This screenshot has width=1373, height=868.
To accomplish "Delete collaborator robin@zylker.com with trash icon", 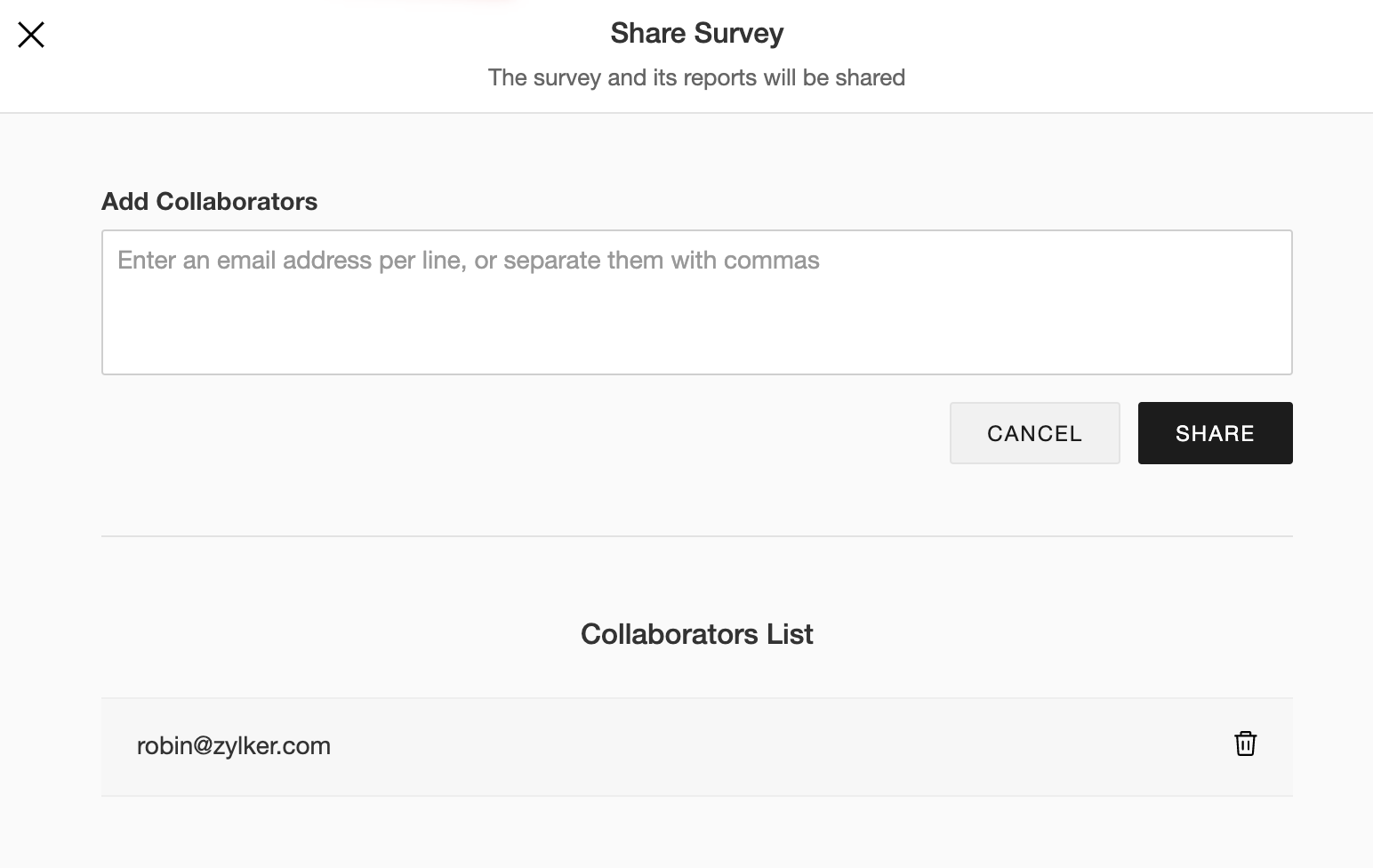I will pos(1245,743).
